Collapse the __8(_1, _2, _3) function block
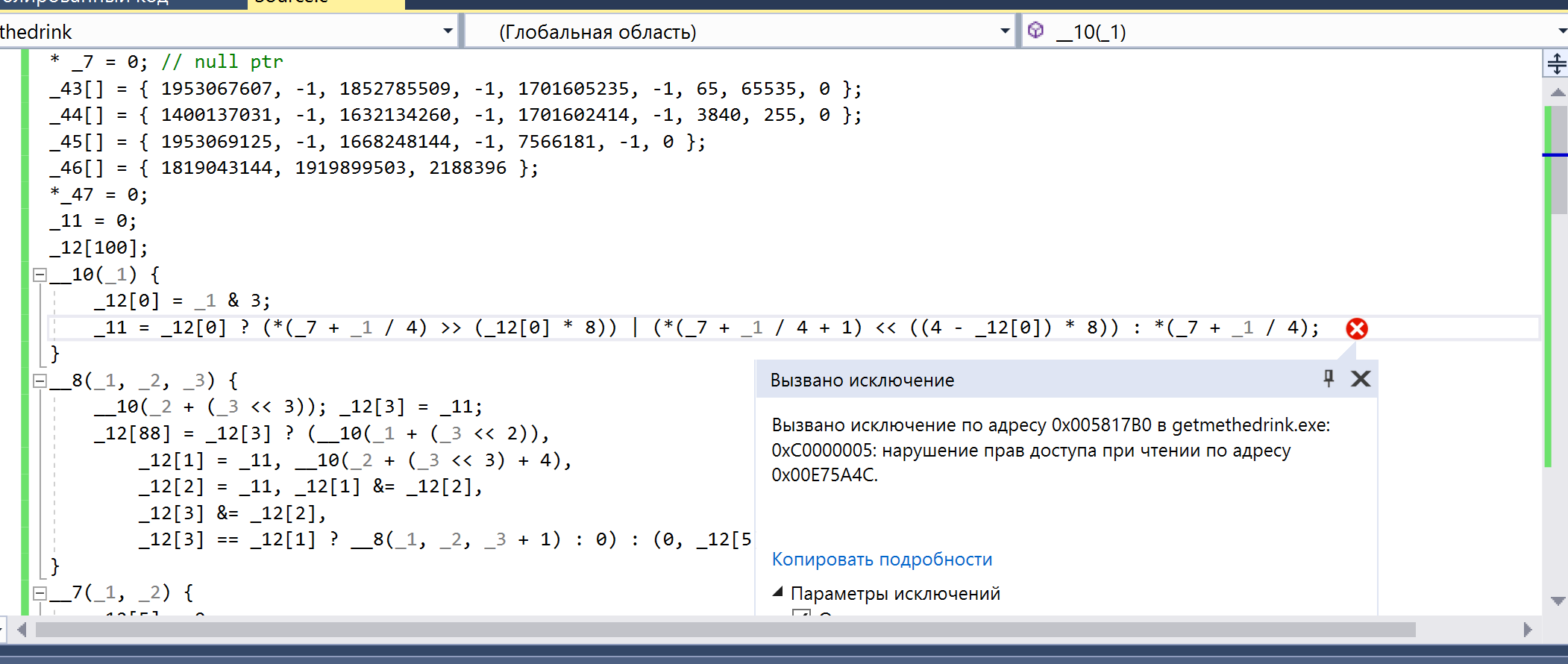 point(40,381)
